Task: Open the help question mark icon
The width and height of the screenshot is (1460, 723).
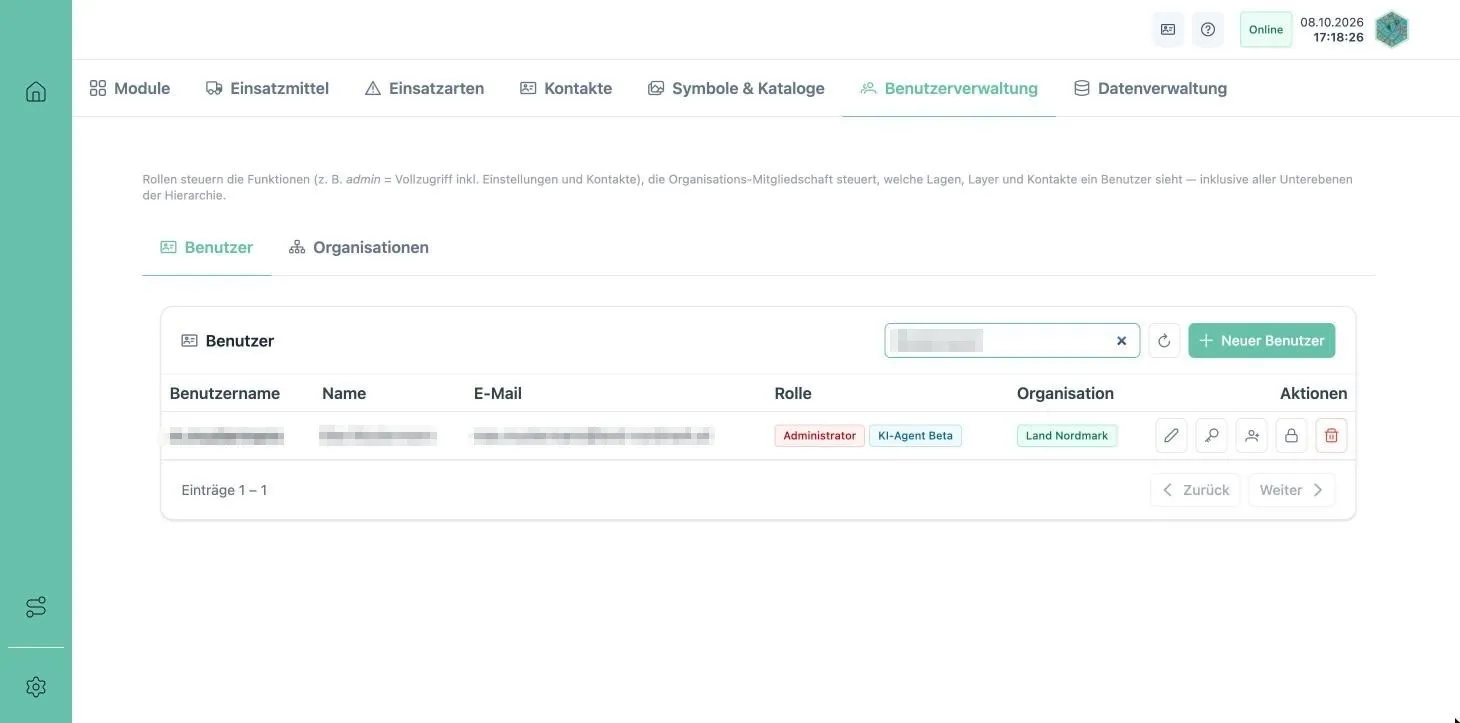Action: [x=1208, y=30]
